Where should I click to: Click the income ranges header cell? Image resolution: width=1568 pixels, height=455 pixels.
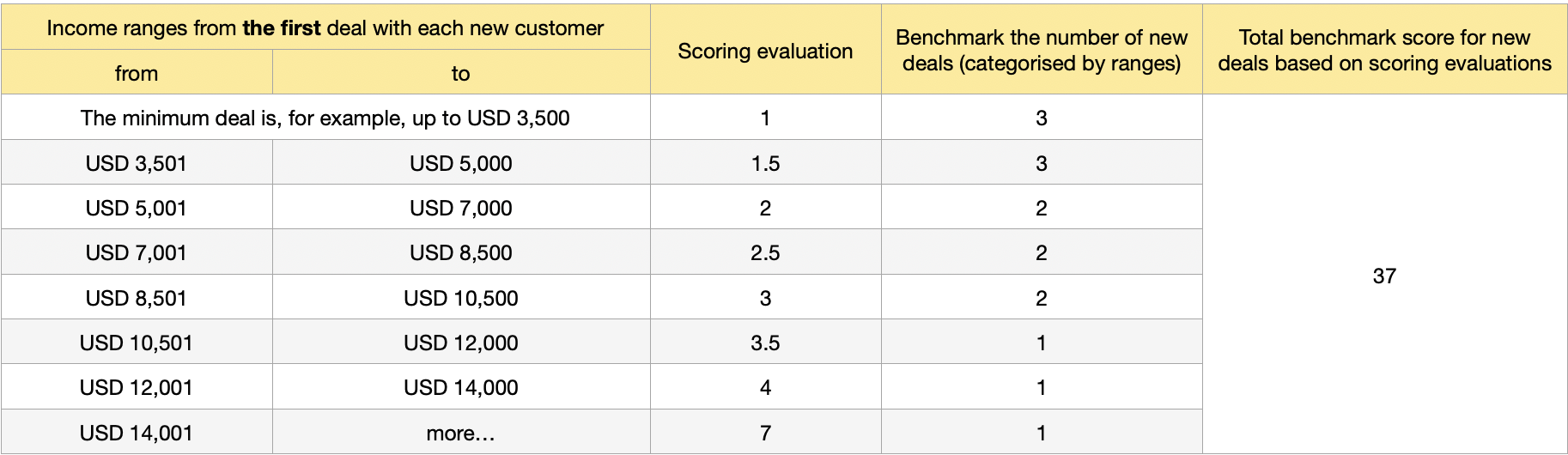tap(325, 28)
